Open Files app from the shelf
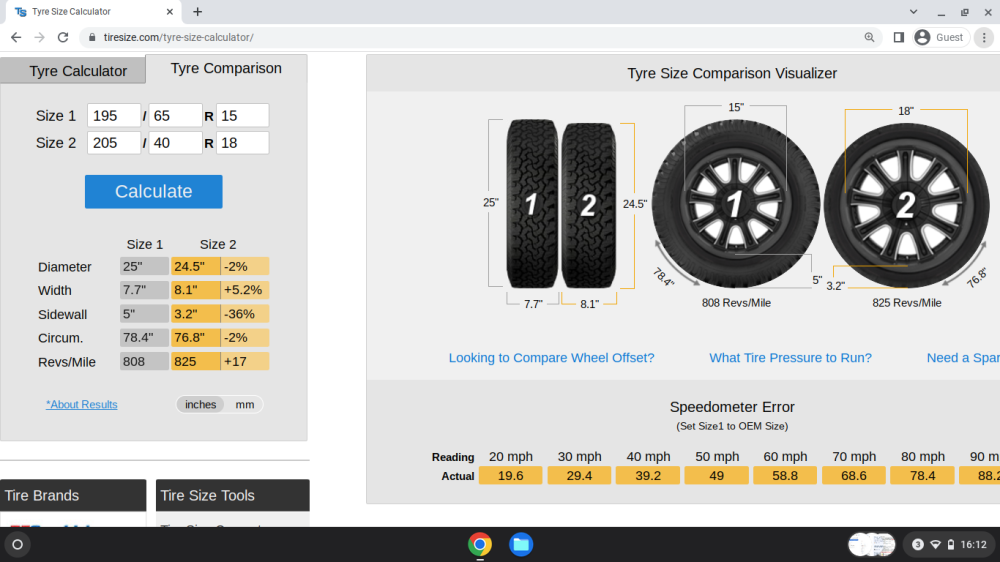This screenshot has width=1000, height=562. [x=521, y=545]
